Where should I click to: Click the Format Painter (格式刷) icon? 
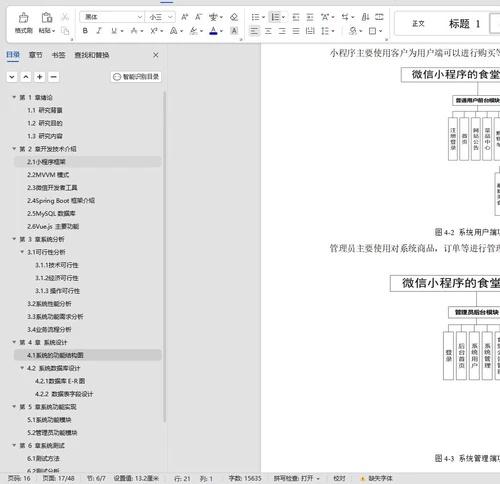point(23,17)
